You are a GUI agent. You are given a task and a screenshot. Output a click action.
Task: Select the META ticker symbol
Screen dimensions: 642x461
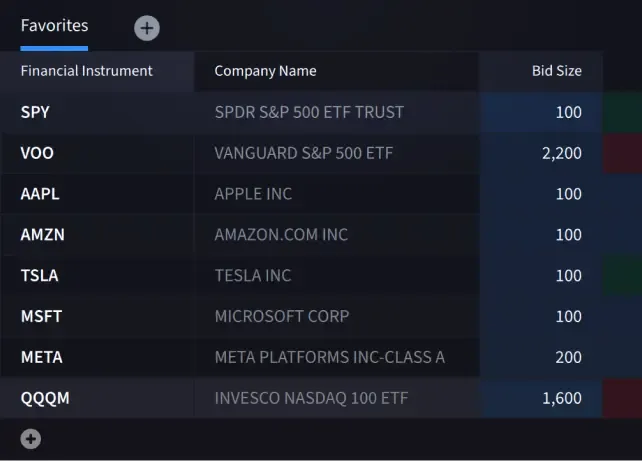41,357
